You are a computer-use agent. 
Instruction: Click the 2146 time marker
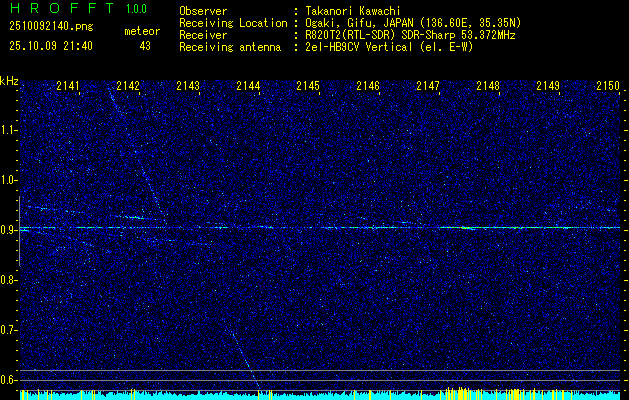[368, 85]
